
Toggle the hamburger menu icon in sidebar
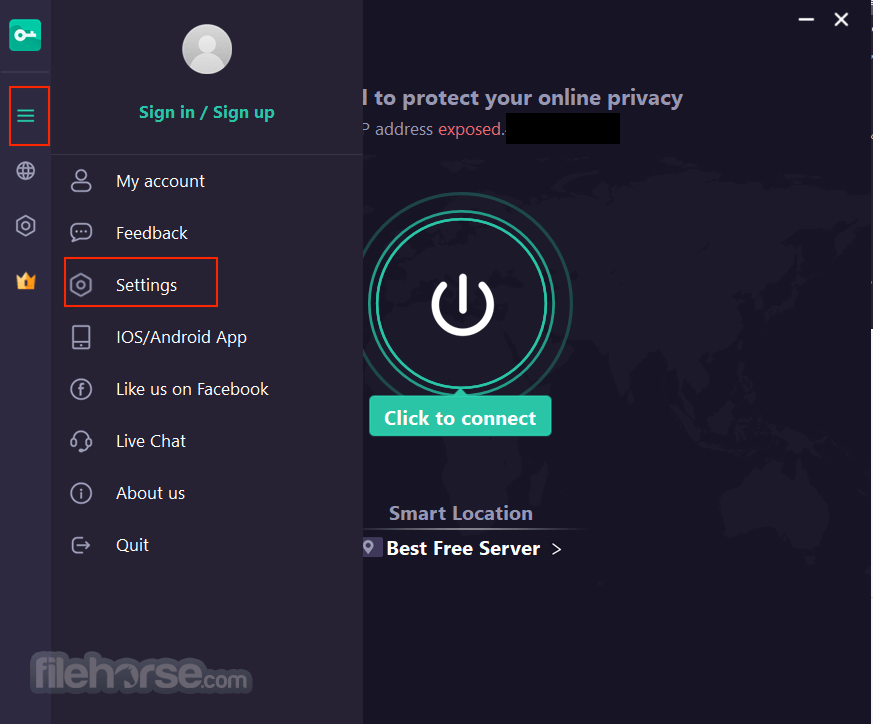(26, 116)
